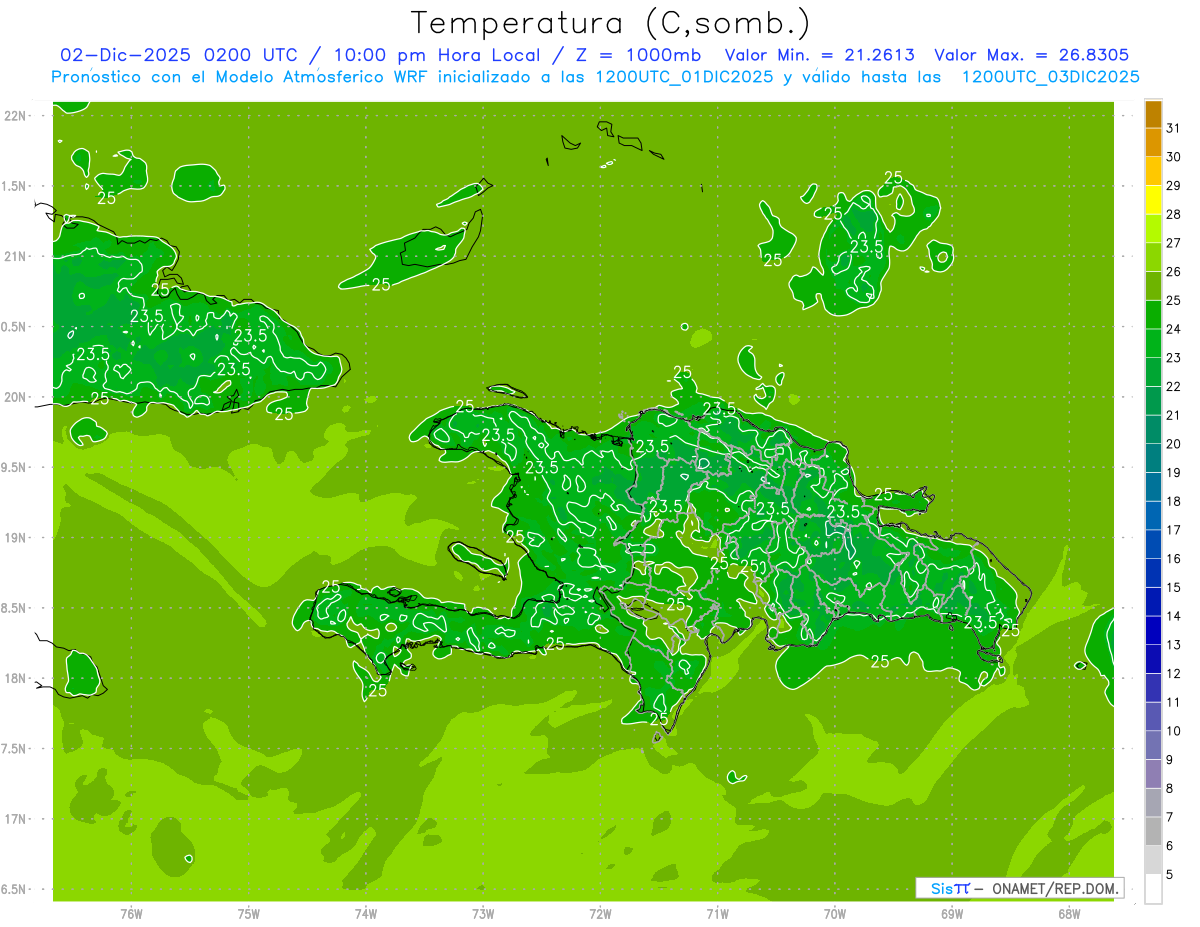Screen dimensions: 1200x927
Task: Click legend value 22 on colorbar
Action: (1173, 387)
